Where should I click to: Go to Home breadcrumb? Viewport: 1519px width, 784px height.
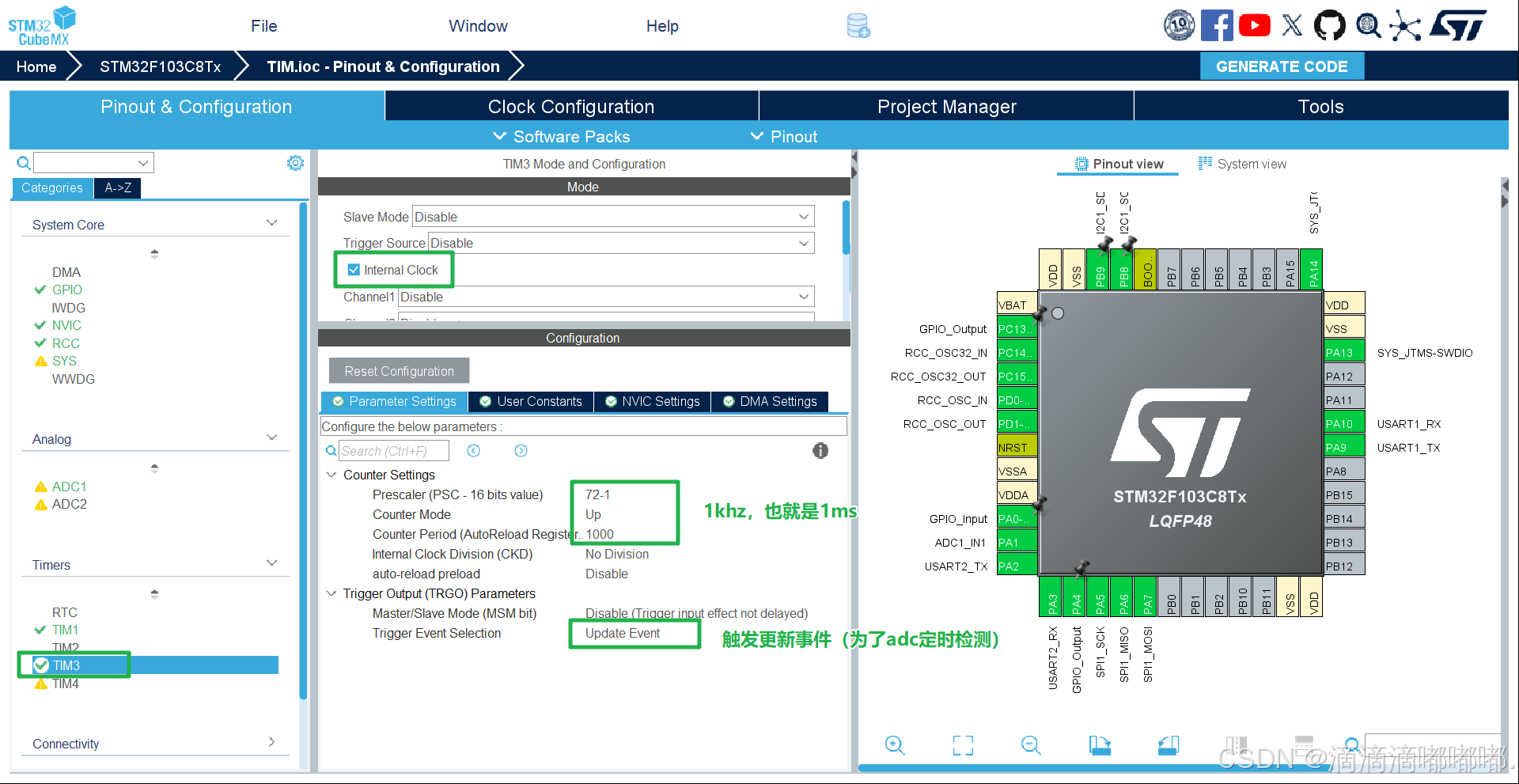36,66
